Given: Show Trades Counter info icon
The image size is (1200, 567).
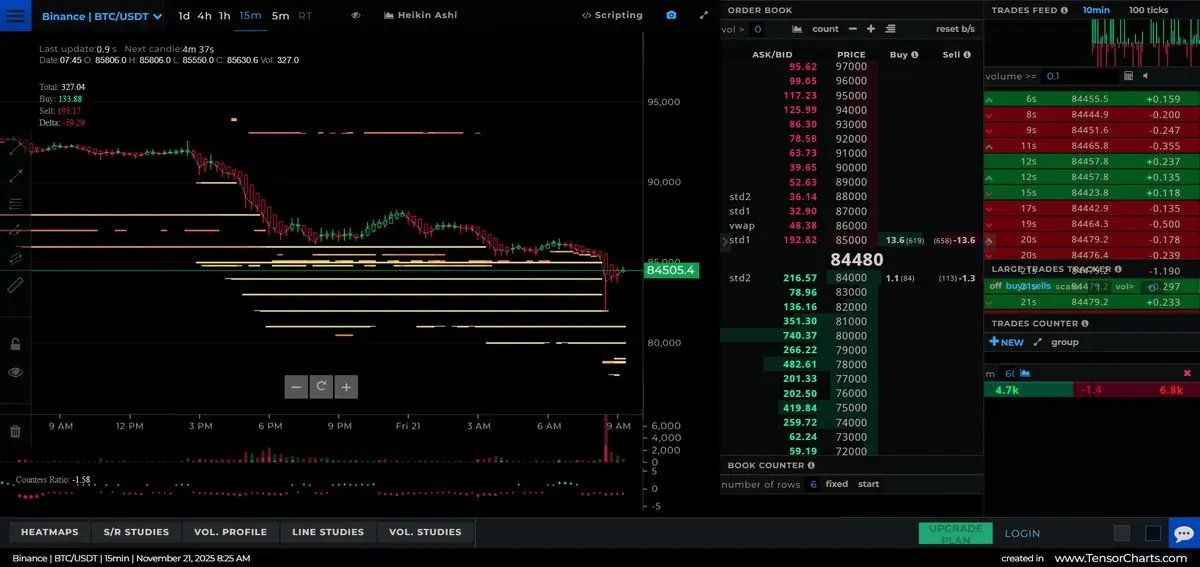Looking at the screenshot, I should (1085, 323).
